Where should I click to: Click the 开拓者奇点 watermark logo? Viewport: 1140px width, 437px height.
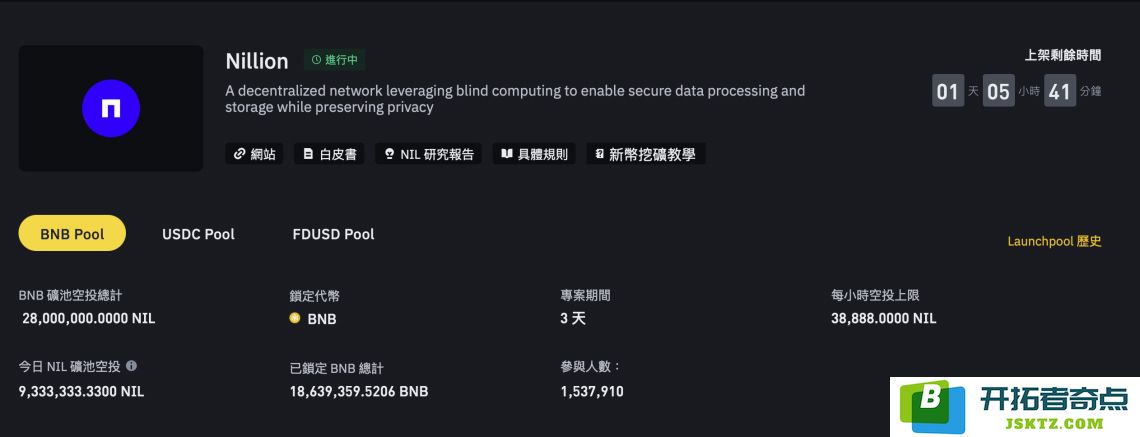click(x=1015, y=407)
